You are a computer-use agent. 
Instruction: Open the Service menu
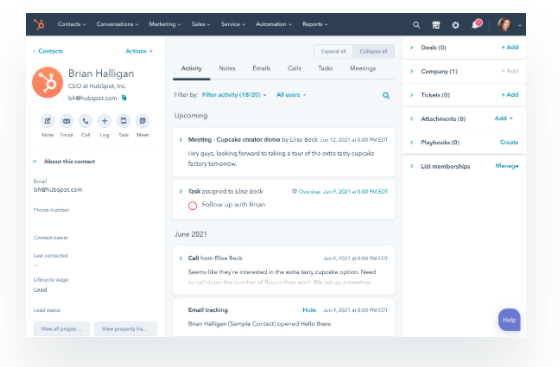pos(233,24)
